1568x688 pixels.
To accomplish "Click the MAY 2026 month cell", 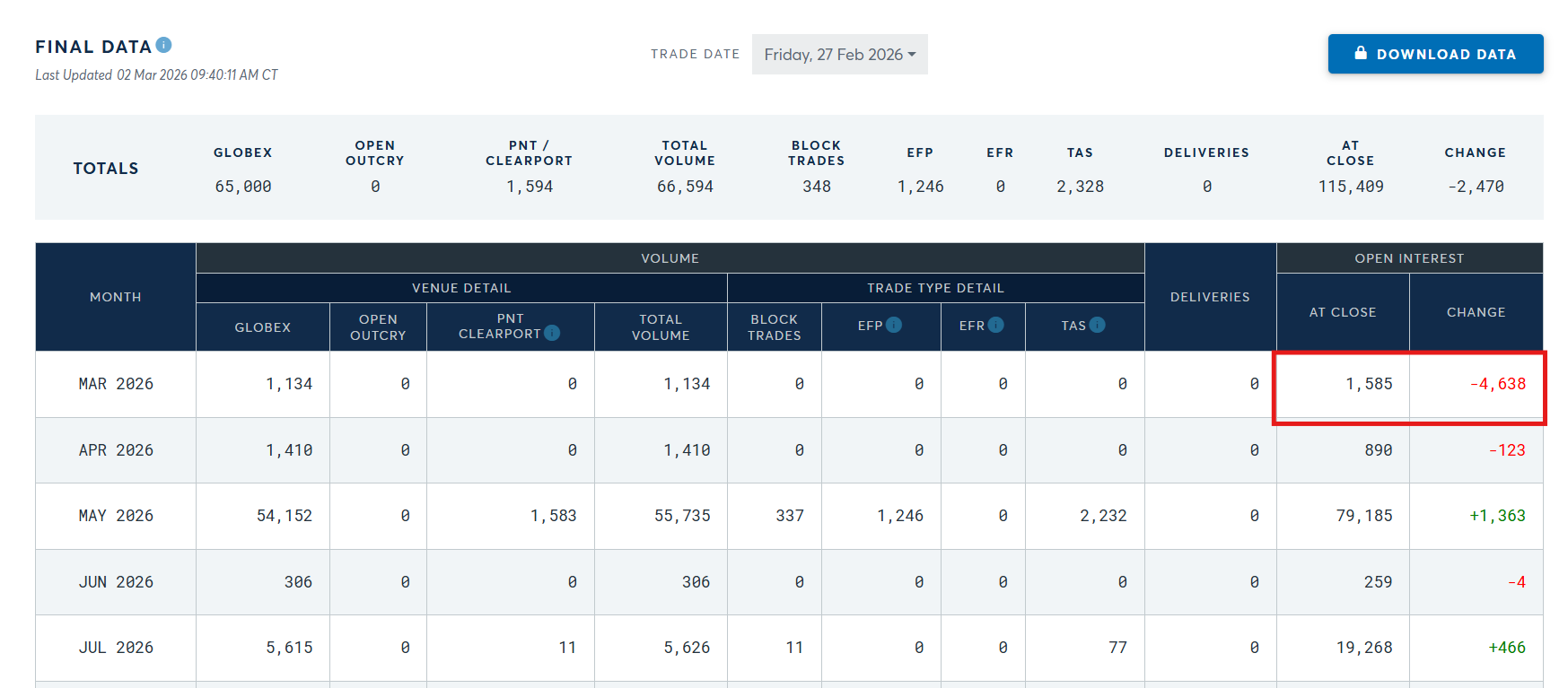I will tap(116, 516).
